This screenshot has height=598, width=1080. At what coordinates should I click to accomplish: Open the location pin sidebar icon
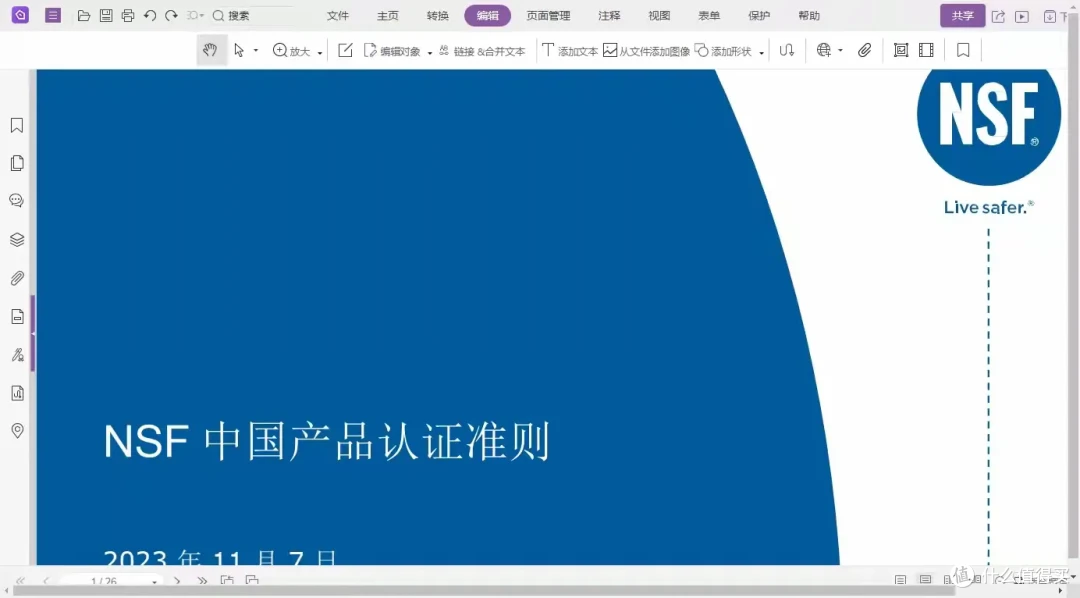click(x=17, y=431)
